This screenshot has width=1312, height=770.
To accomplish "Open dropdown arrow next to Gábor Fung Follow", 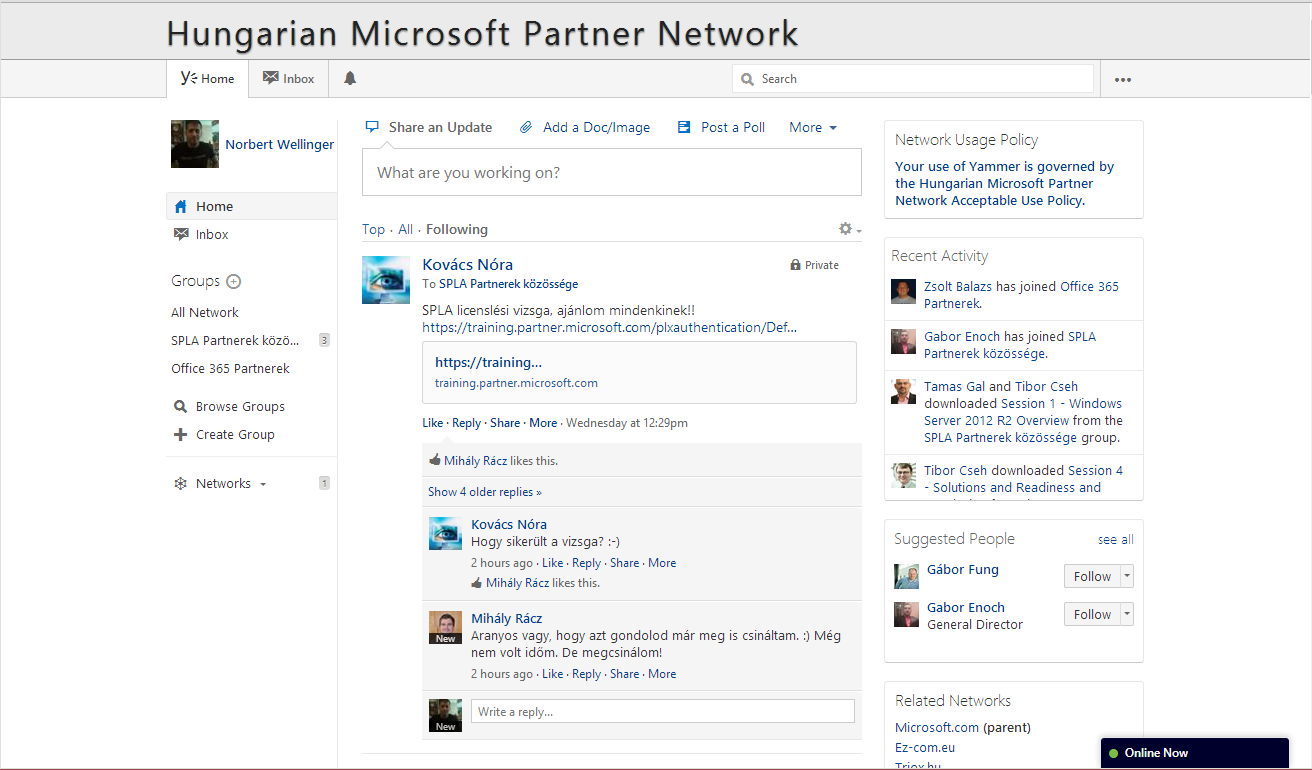I will click(1127, 576).
